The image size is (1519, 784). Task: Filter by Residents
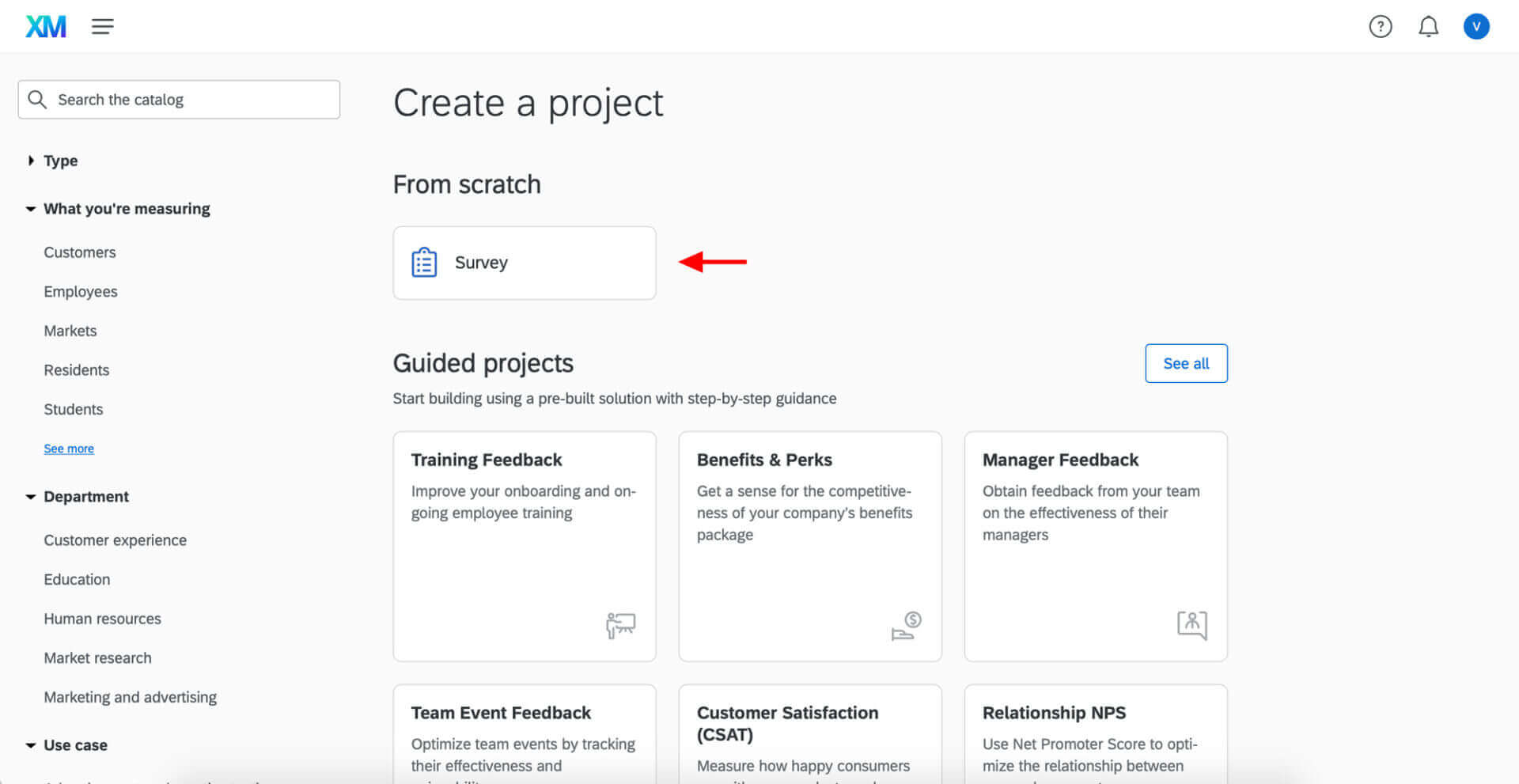pyautogui.click(x=77, y=370)
